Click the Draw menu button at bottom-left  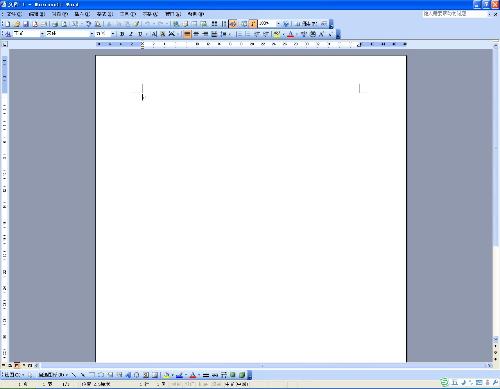coord(13,375)
